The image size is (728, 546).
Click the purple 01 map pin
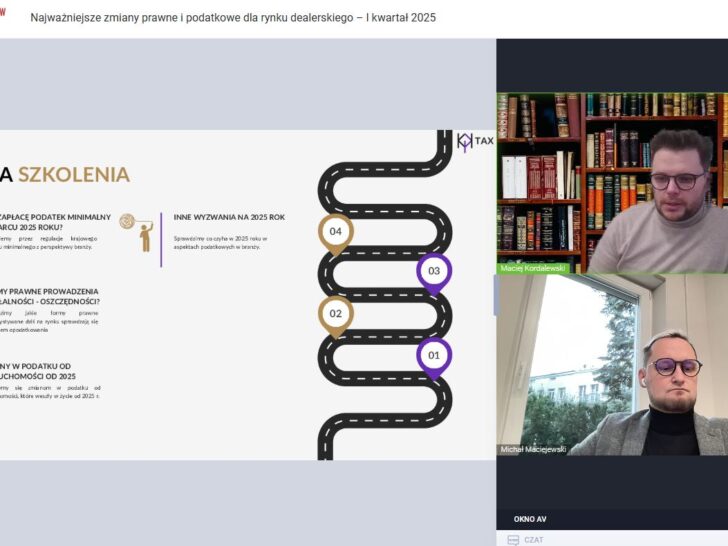(x=434, y=356)
